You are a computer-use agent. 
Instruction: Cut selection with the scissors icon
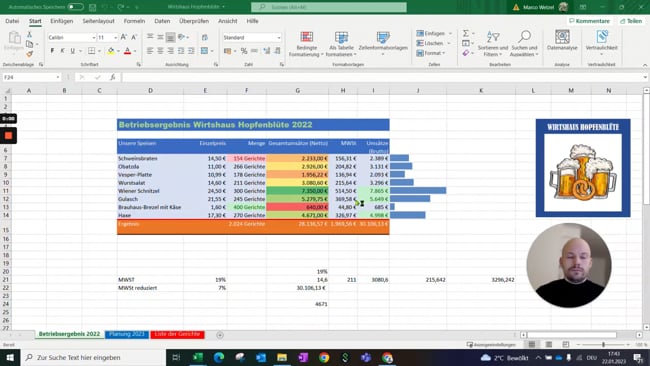coord(29,35)
